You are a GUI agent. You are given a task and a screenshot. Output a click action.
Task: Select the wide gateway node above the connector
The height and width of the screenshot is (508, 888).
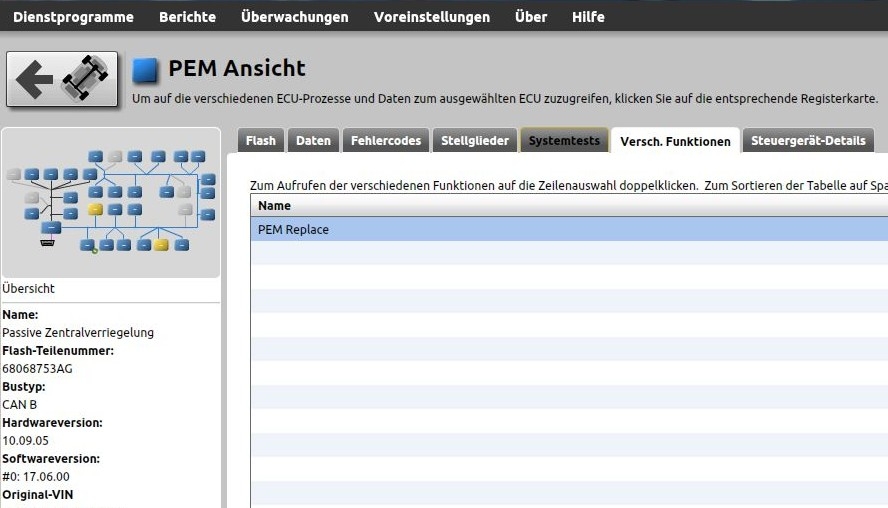click(x=51, y=227)
